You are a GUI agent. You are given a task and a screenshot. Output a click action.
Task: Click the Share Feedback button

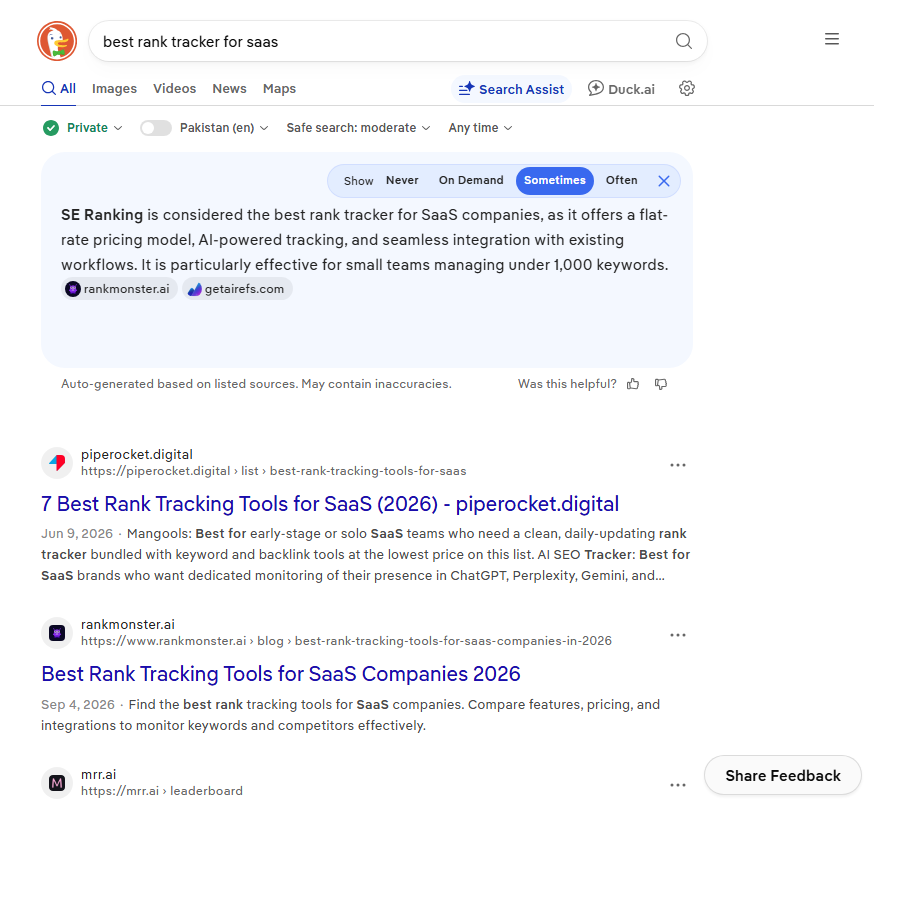[x=782, y=775]
